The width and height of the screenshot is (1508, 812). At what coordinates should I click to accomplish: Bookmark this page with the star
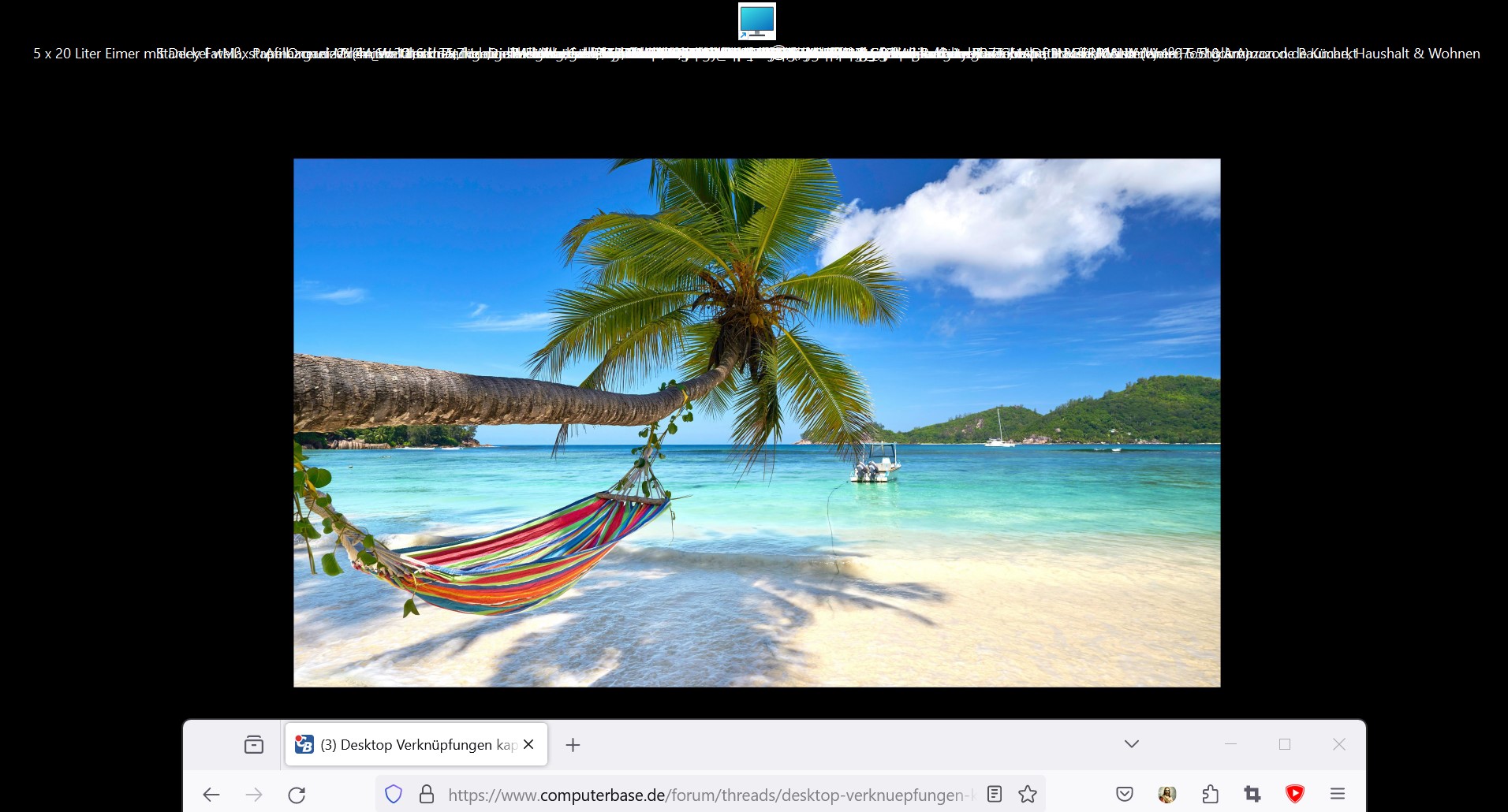pyautogui.click(x=1028, y=794)
